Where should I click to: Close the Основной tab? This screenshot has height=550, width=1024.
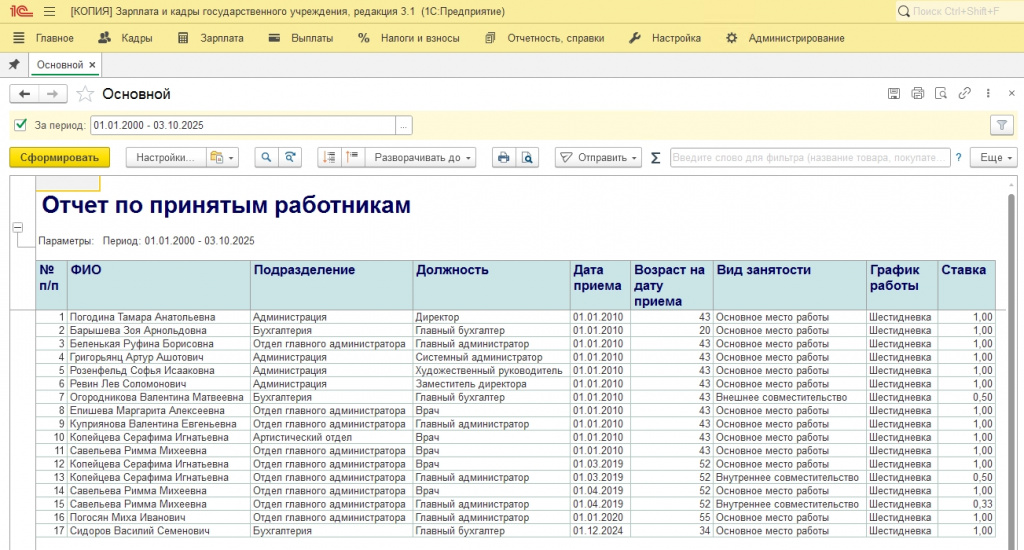click(x=92, y=65)
